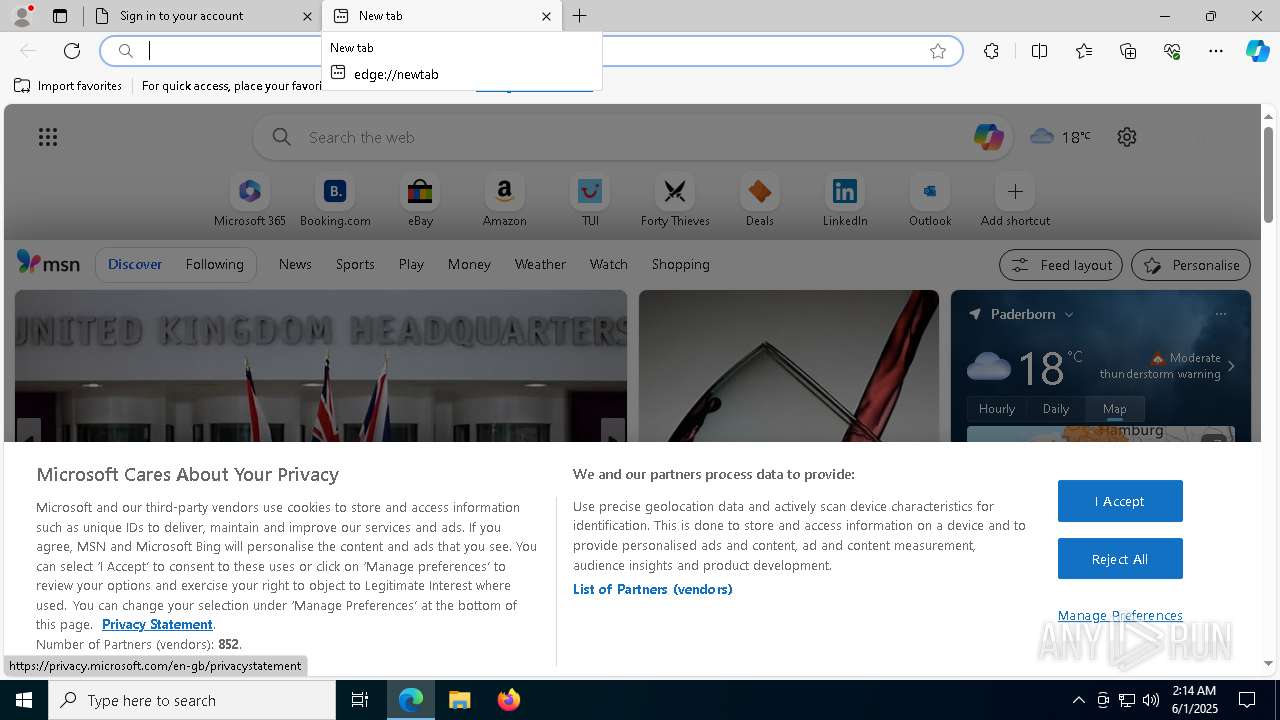Viewport: 1280px width, 720px height.
Task: Open List of Partners (vendors) link
Action: (x=652, y=589)
